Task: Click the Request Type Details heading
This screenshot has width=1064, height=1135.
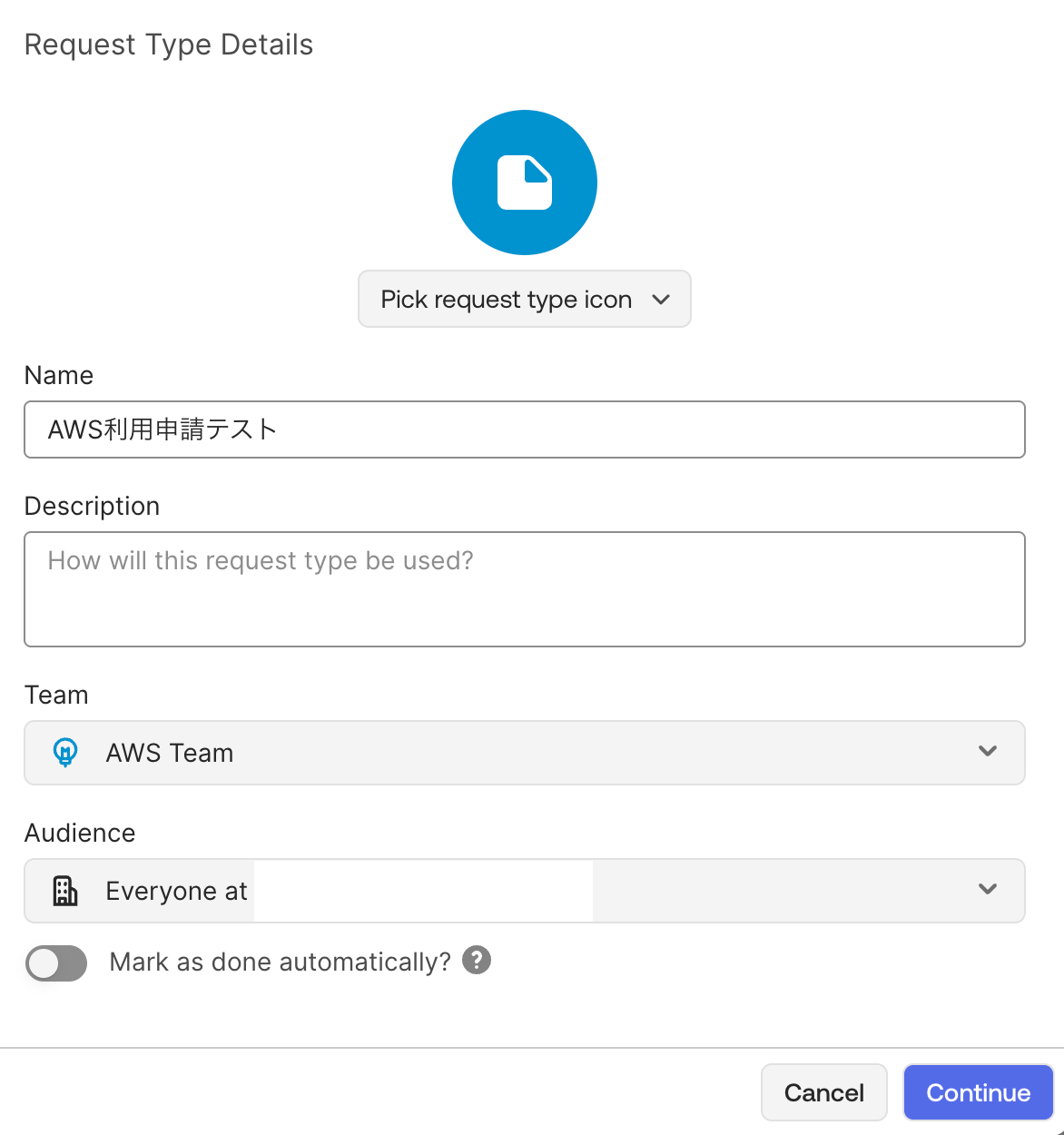Action: 169,44
